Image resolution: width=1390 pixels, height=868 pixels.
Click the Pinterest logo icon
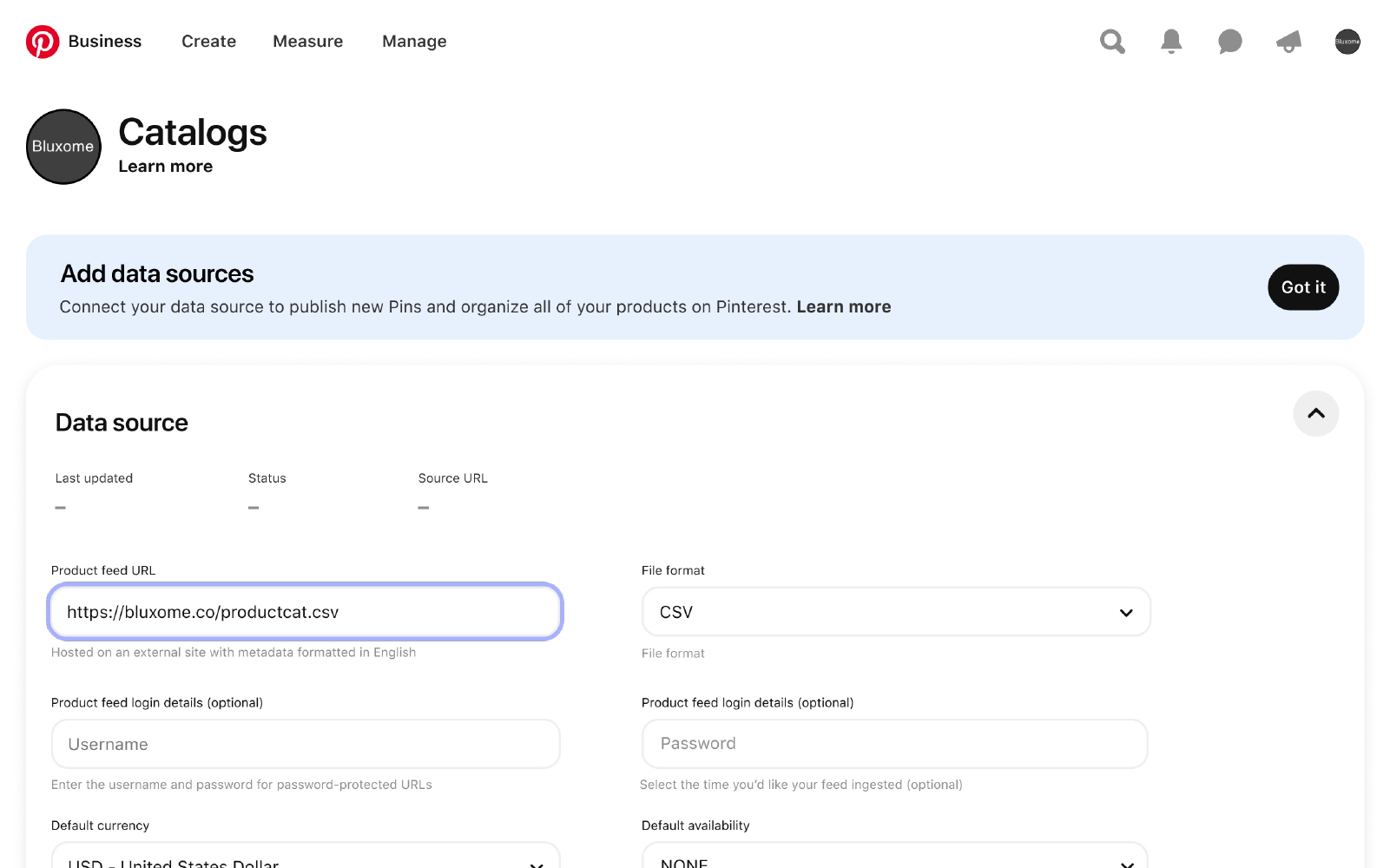pyautogui.click(x=43, y=42)
